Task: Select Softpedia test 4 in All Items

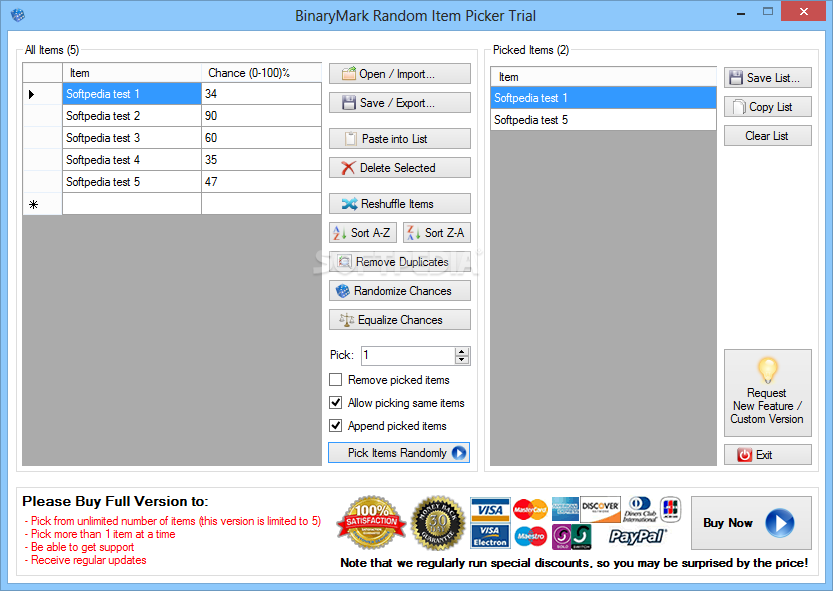Action: pos(132,159)
